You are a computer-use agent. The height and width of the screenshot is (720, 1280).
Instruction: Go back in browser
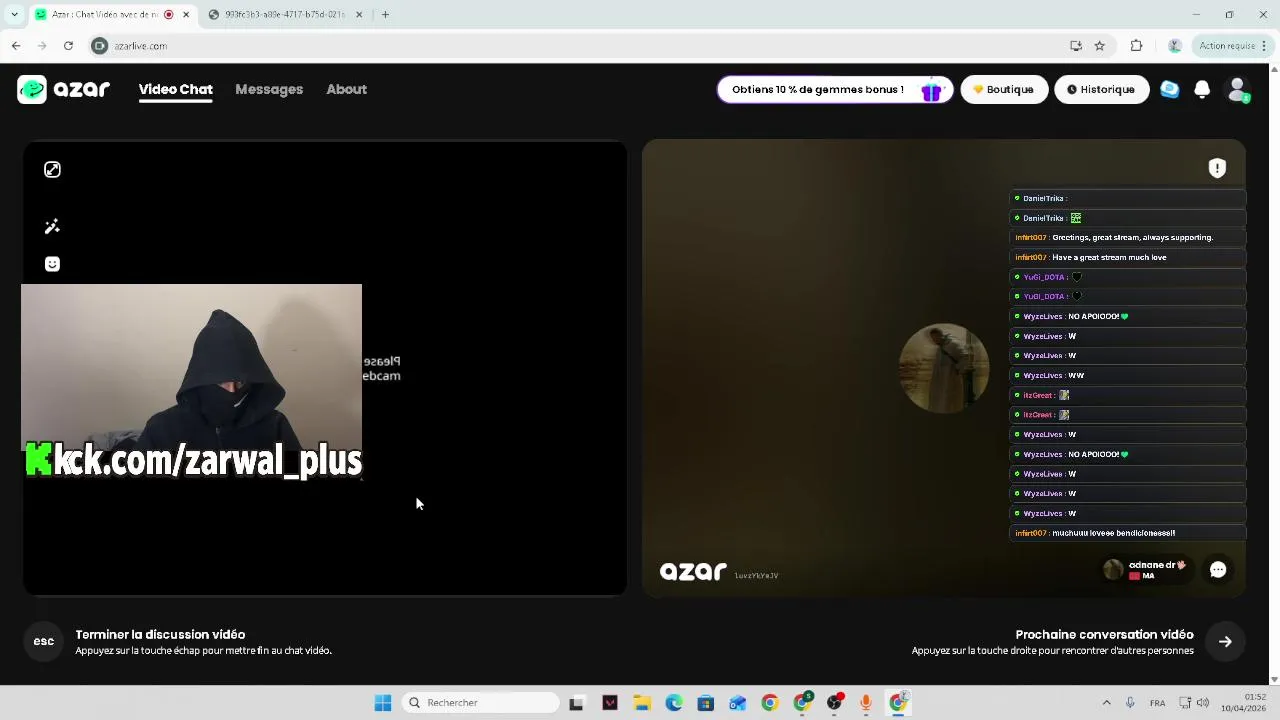[x=16, y=45]
